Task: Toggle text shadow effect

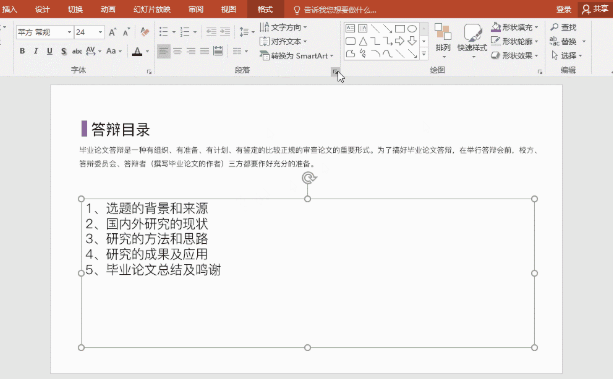Action: click(64, 51)
